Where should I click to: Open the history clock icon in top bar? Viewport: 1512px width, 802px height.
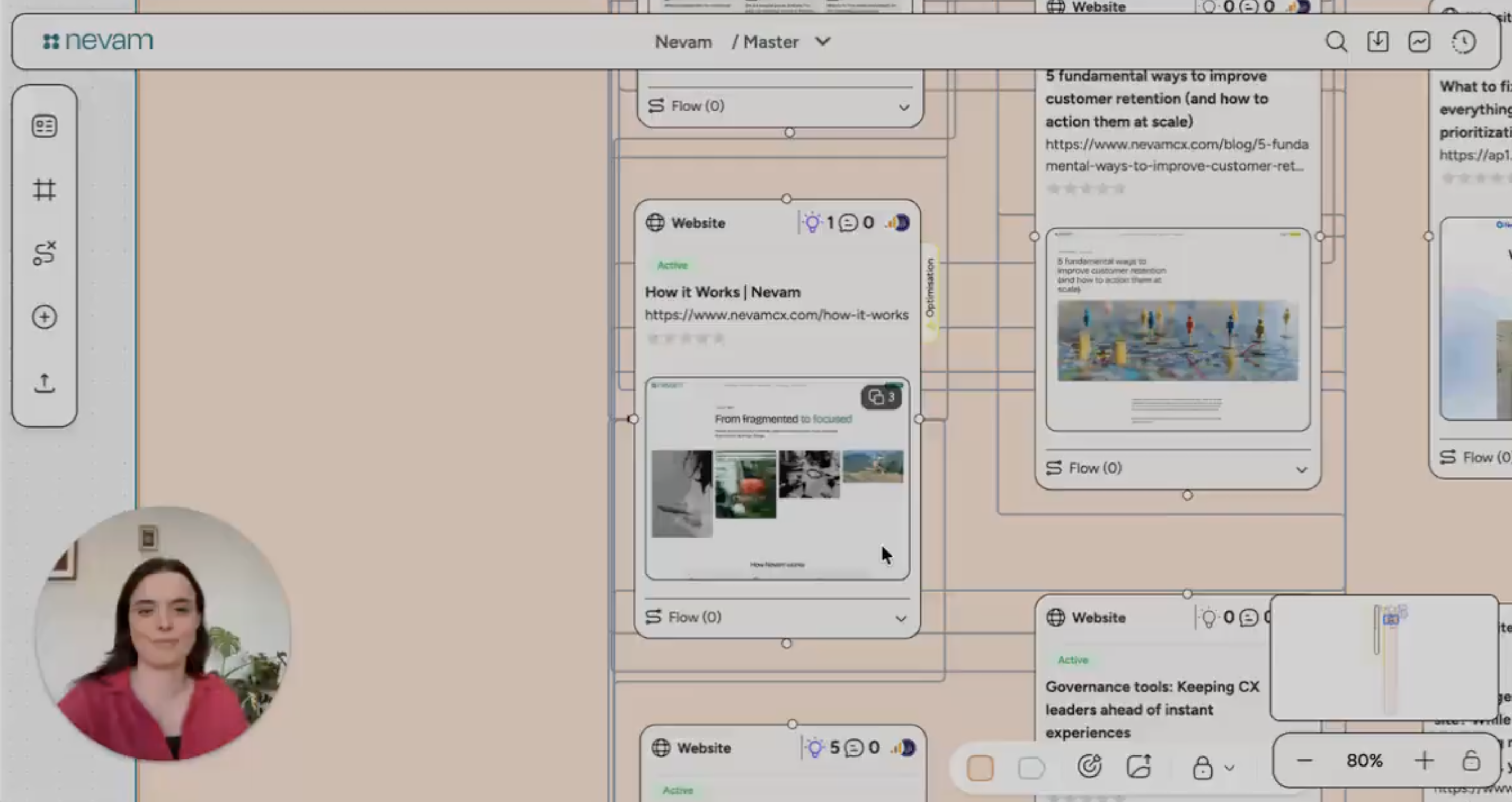coord(1464,42)
